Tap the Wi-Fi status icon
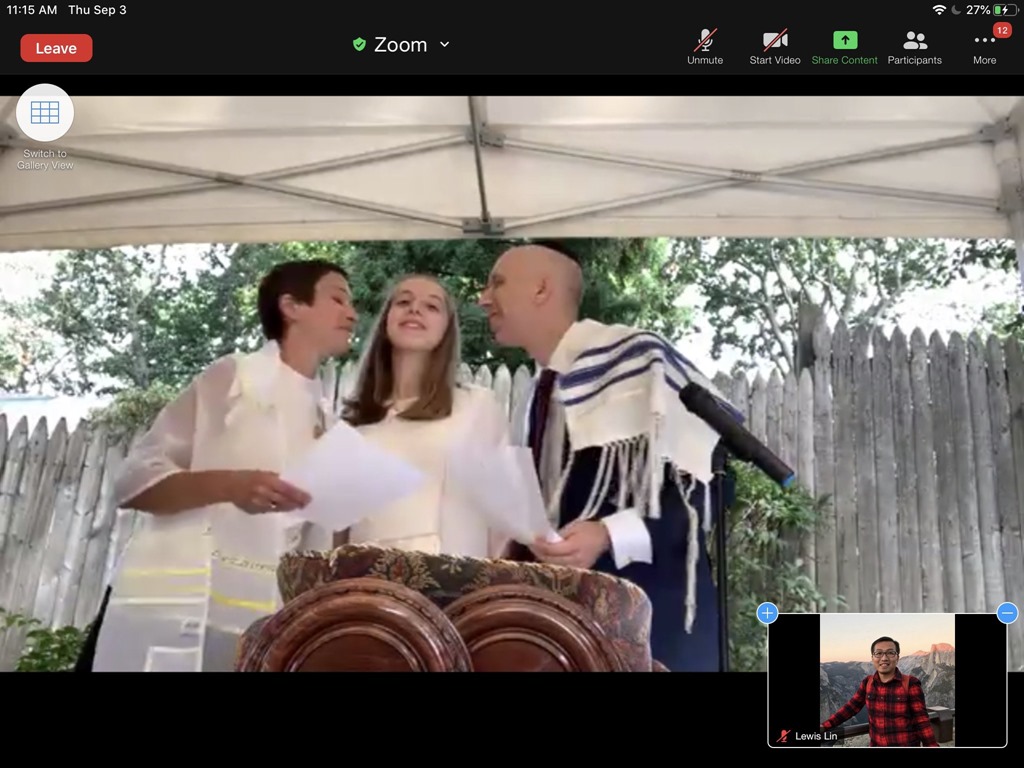This screenshot has width=1024, height=768. tap(938, 10)
